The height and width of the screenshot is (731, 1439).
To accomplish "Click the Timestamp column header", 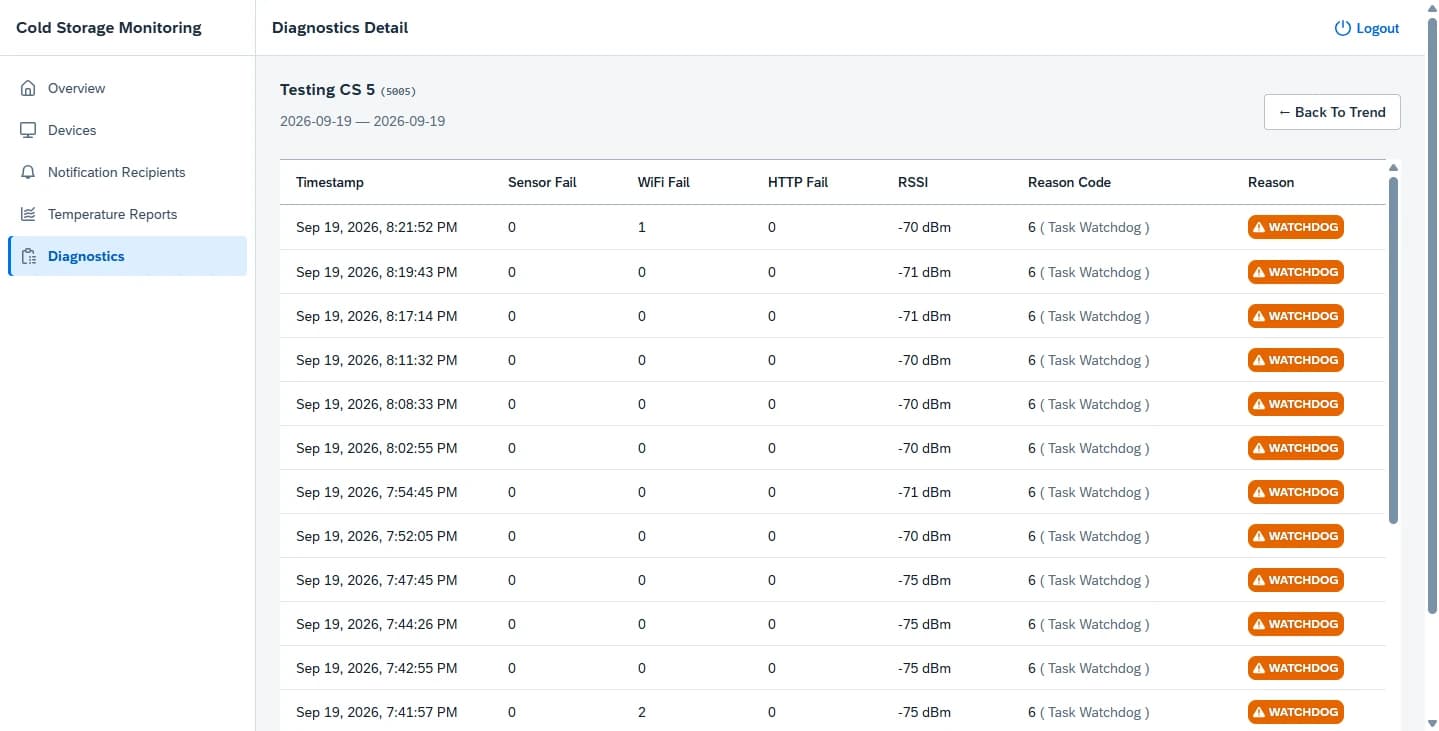I will (330, 182).
